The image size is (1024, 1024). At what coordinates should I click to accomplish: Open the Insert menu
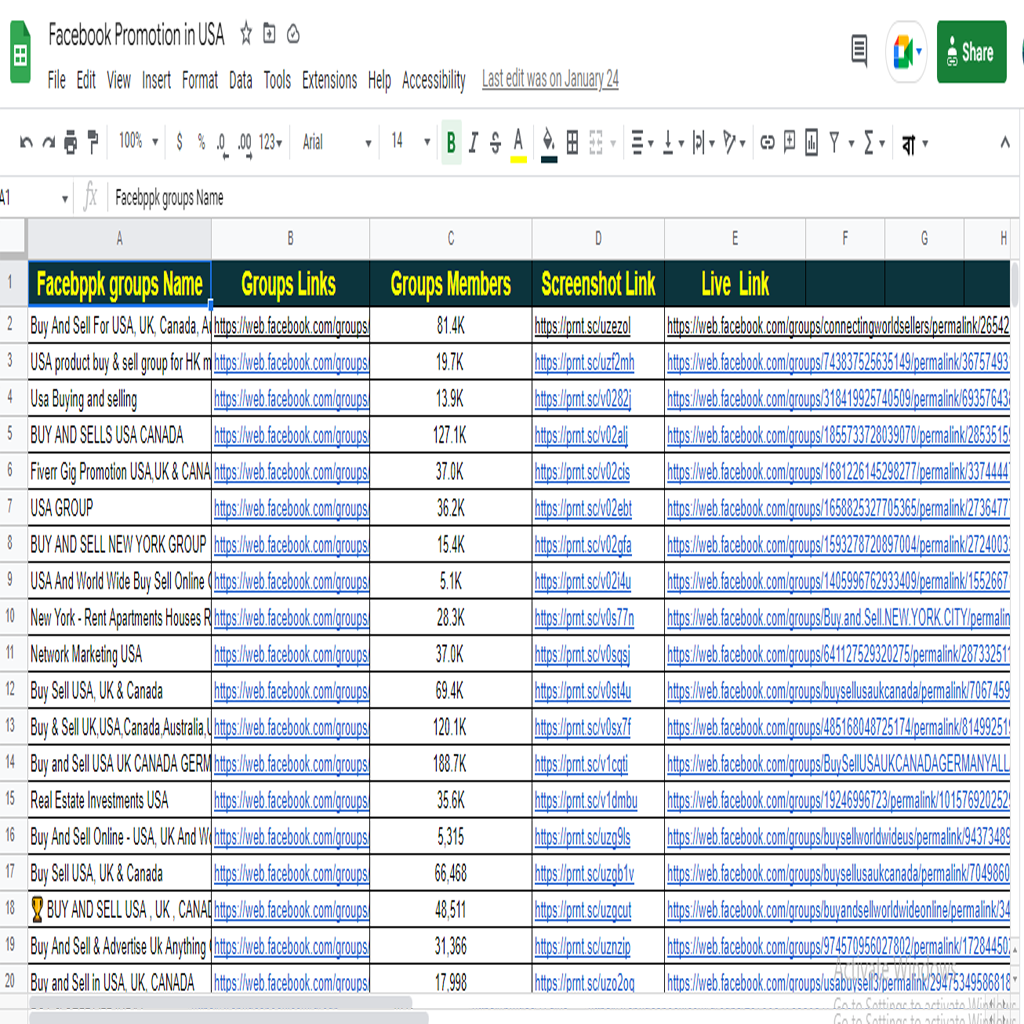tap(156, 80)
